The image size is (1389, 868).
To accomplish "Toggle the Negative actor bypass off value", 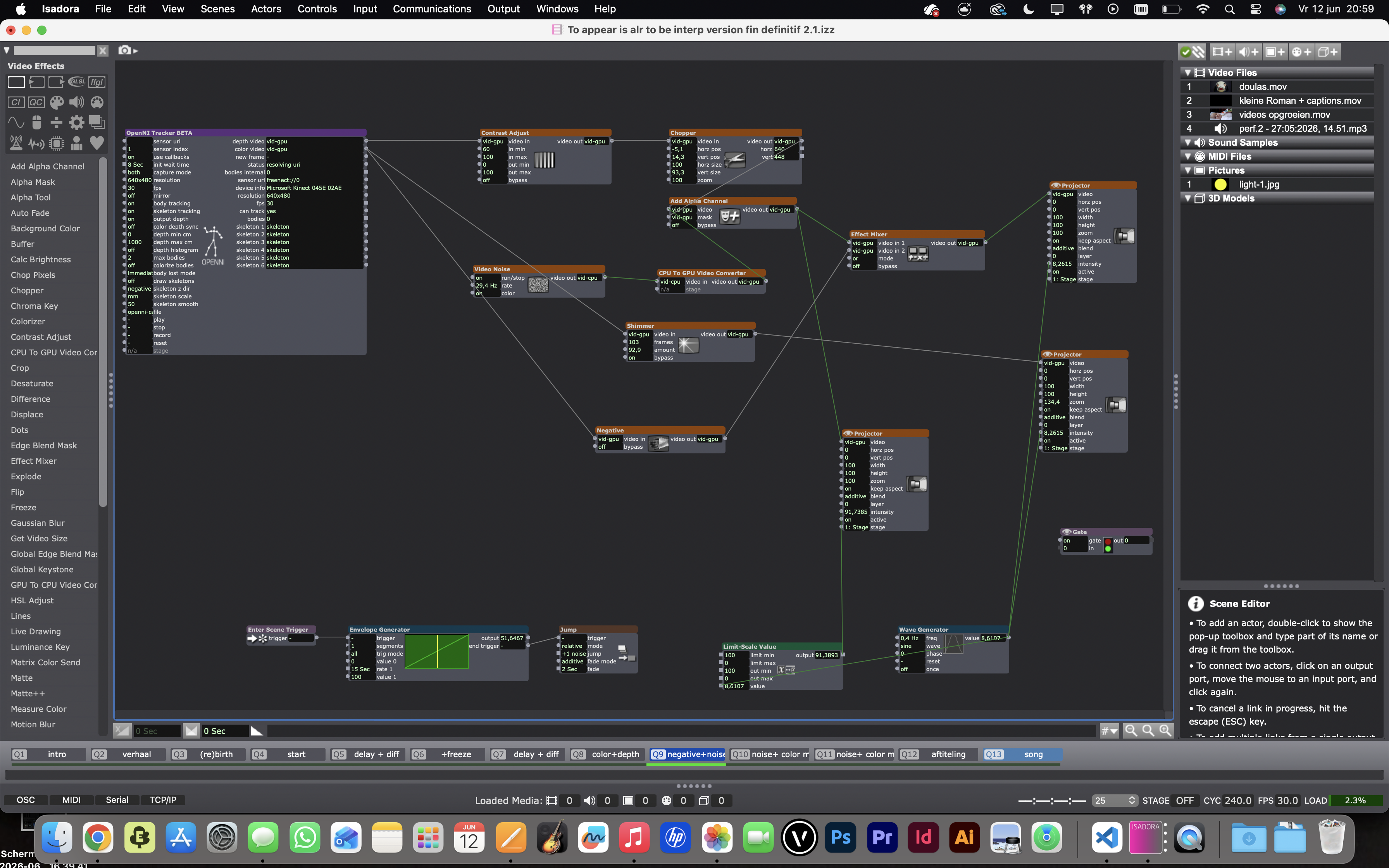I will pyautogui.click(x=608, y=447).
